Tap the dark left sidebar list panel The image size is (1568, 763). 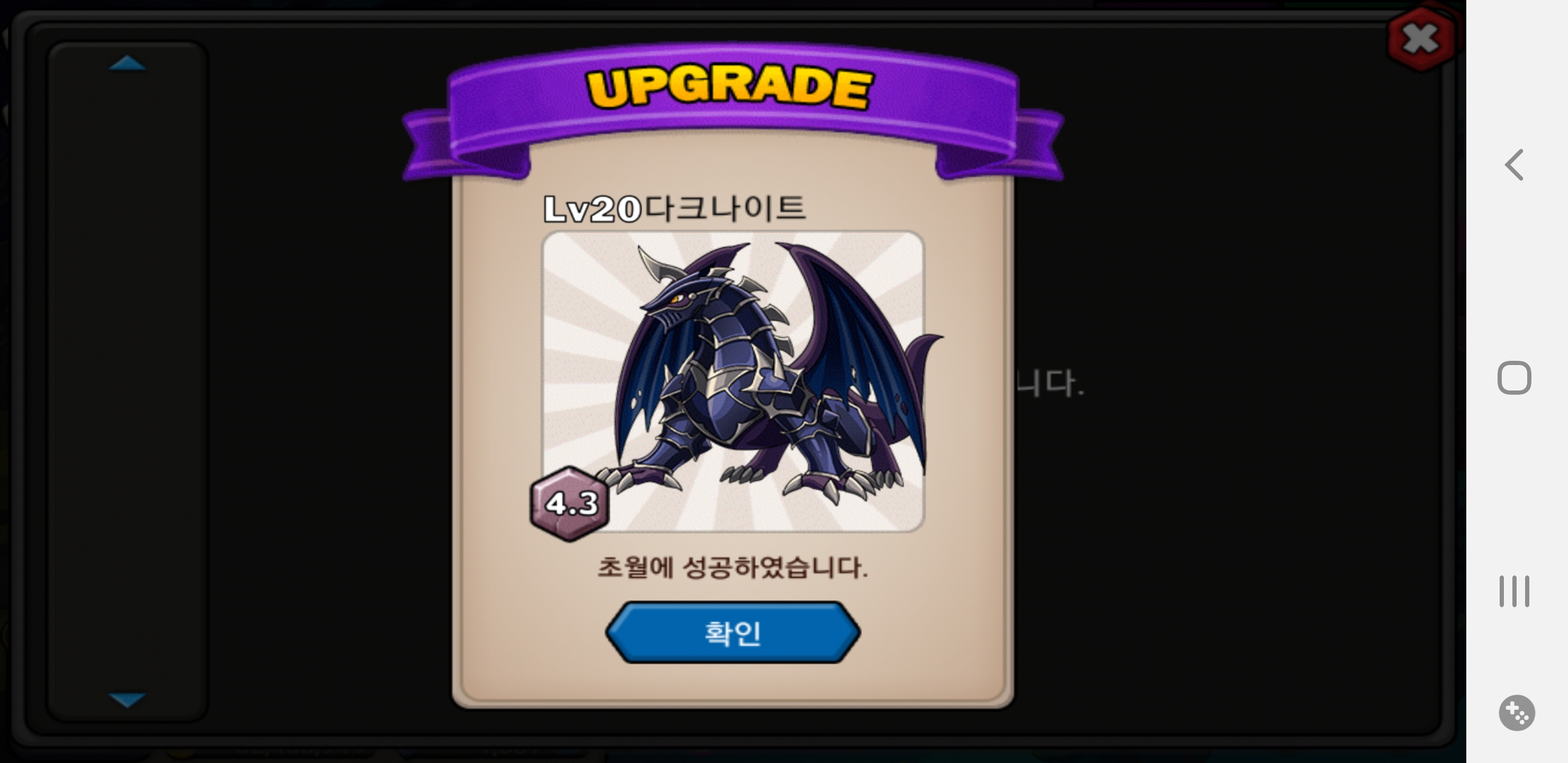point(127,382)
